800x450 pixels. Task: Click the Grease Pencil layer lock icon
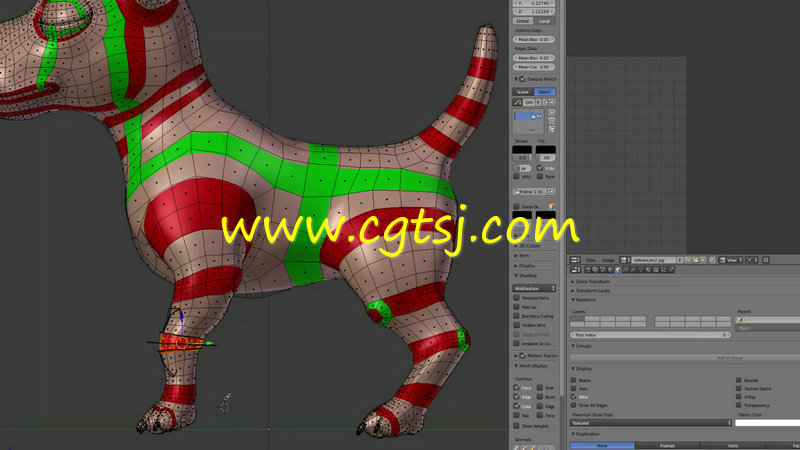tap(534, 116)
